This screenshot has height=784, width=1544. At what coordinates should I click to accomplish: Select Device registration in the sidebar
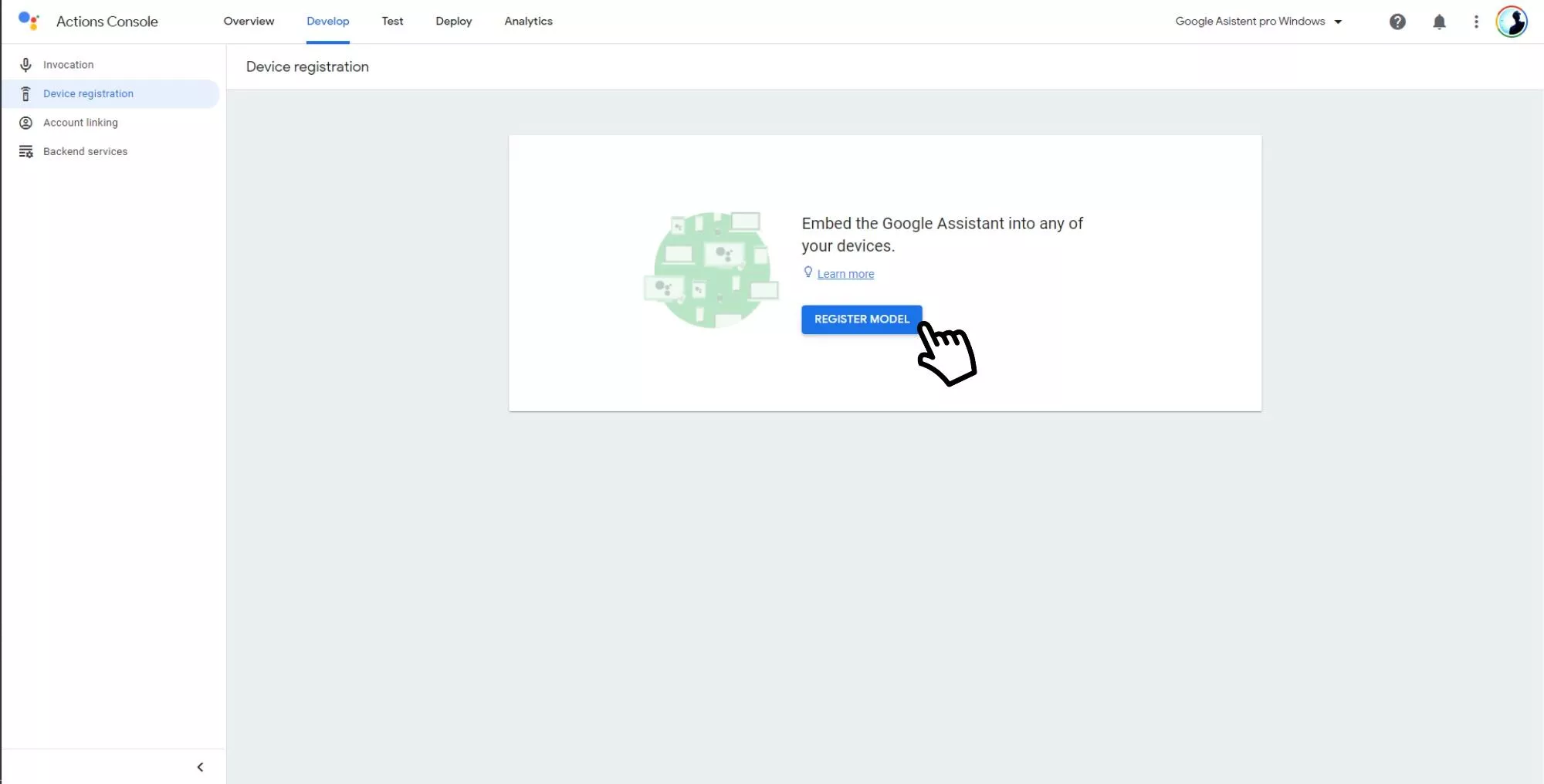click(x=110, y=94)
